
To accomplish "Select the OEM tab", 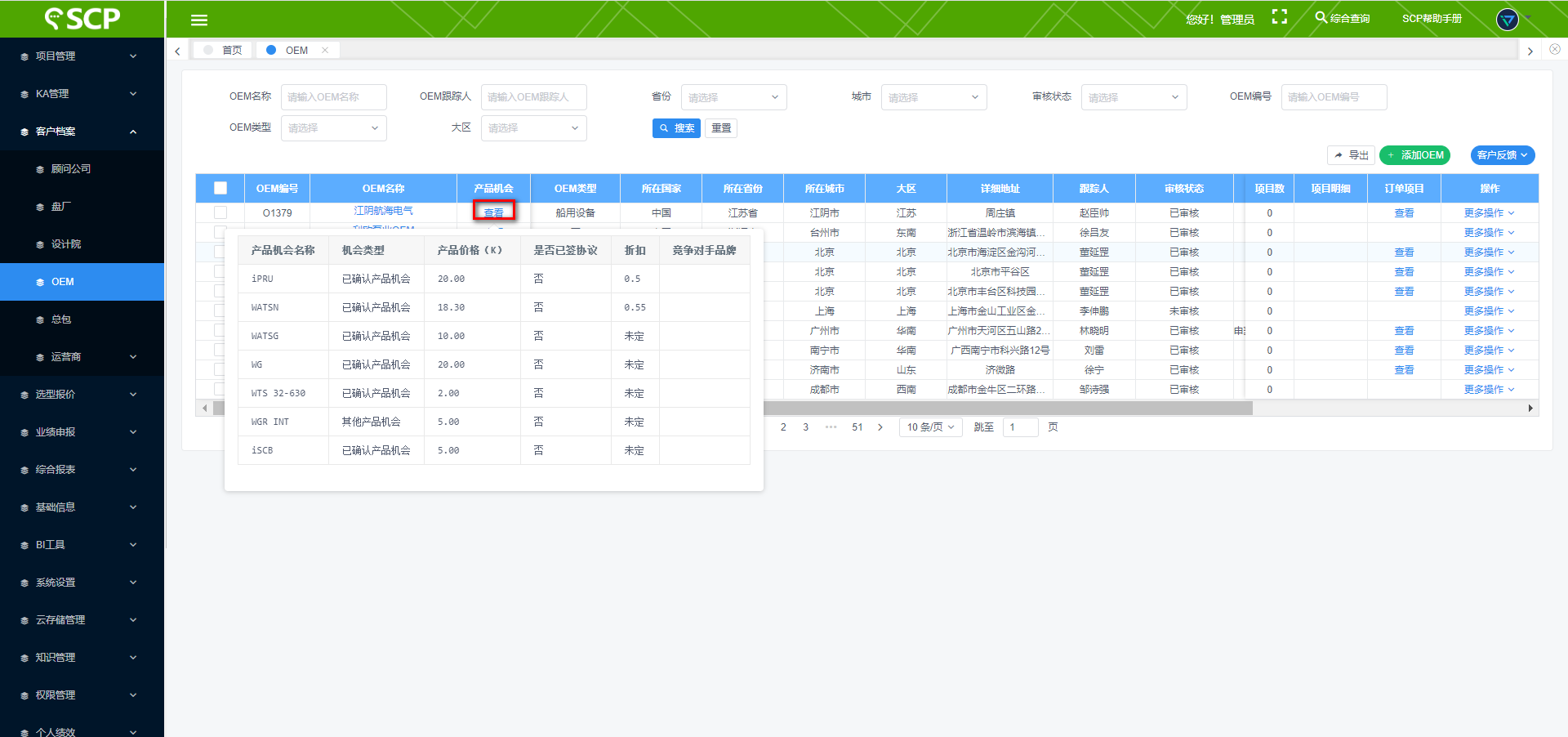I will pos(297,50).
